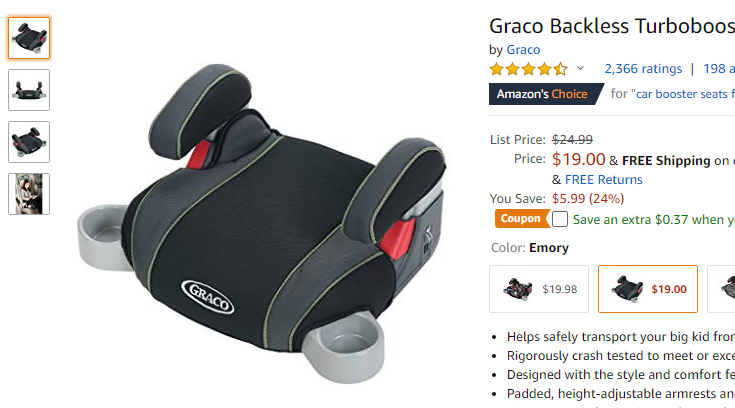The height and width of the screenshot is (408, 735).
Task: Open the 2,366 ratings link
Action: point(643,69)
